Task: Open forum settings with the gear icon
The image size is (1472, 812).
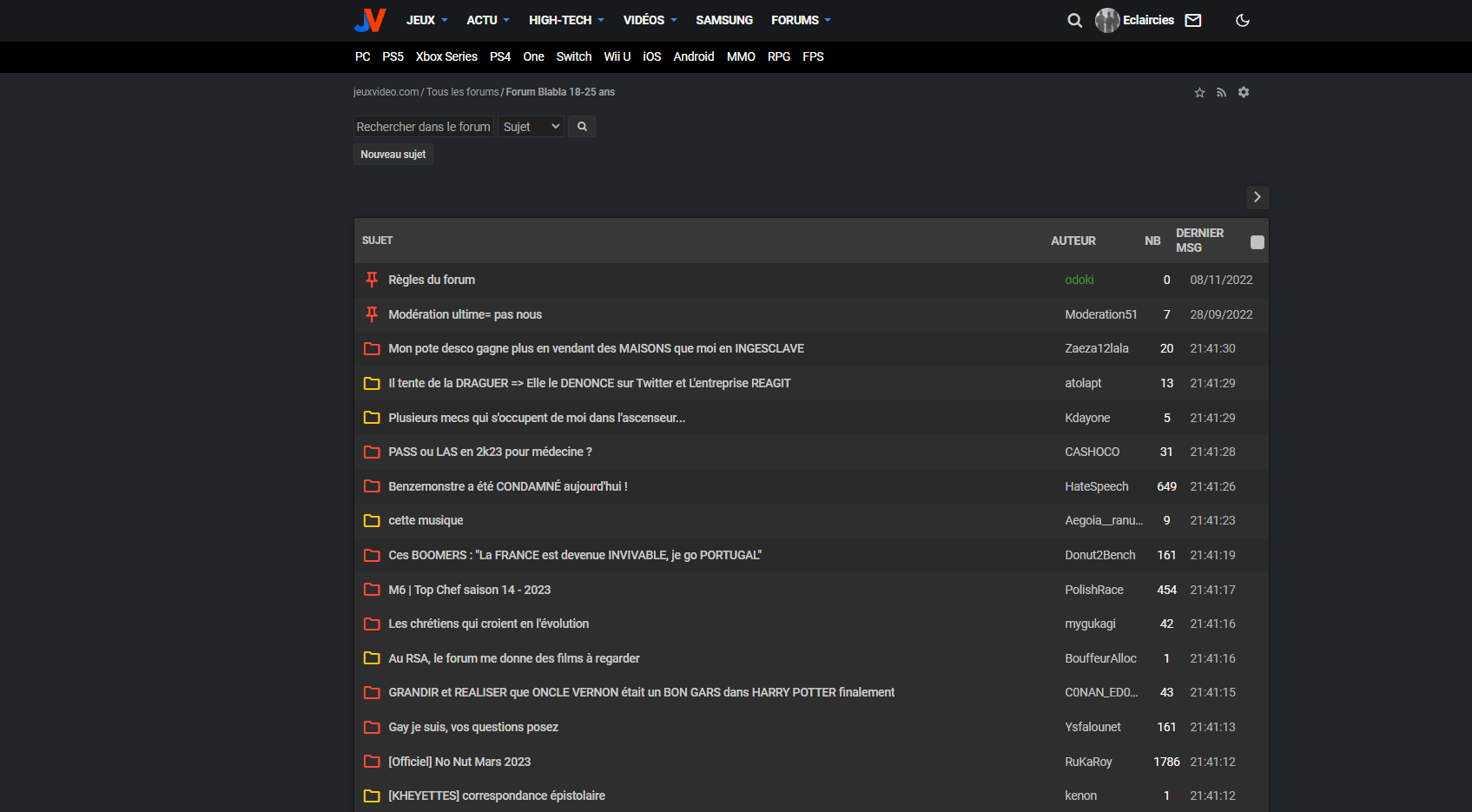Action: (x=1244, y=92)
